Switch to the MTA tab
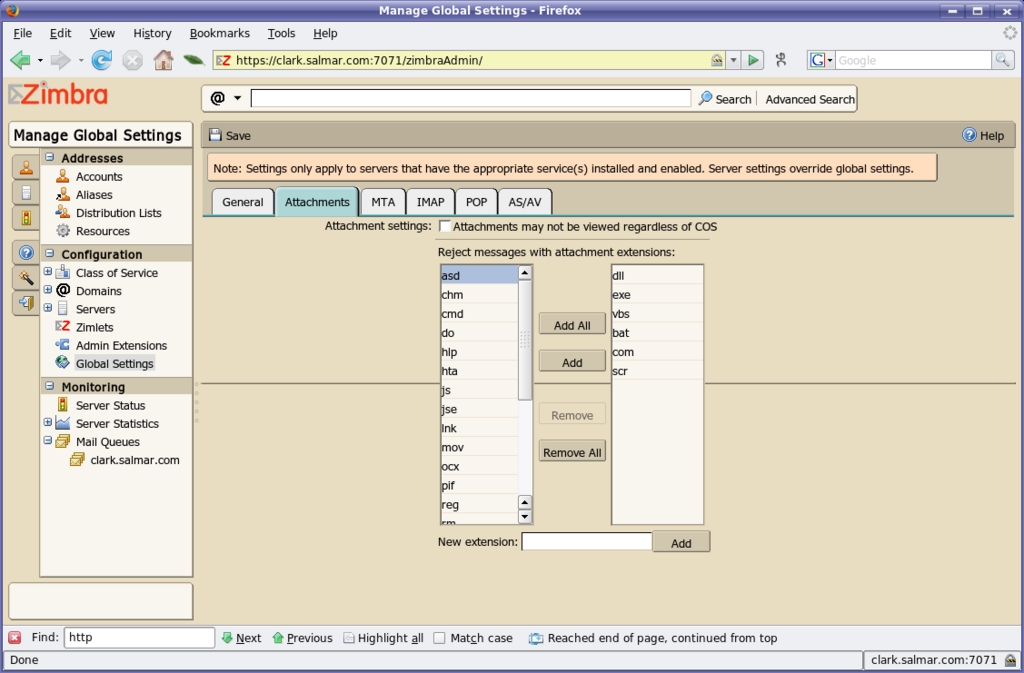Screen dimensions: 1024x673 (383, 202)
